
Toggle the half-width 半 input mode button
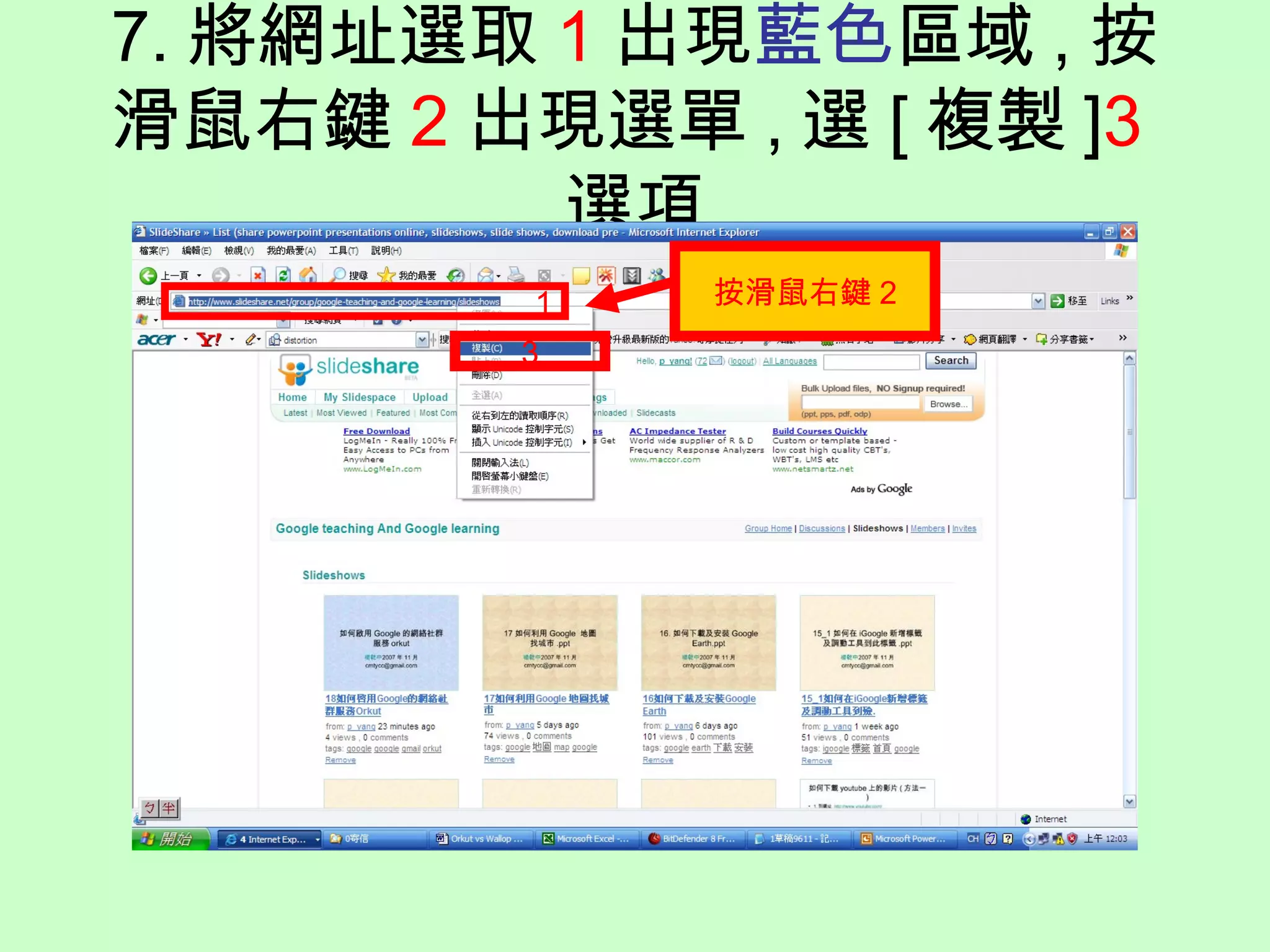(x=169, y=808)
